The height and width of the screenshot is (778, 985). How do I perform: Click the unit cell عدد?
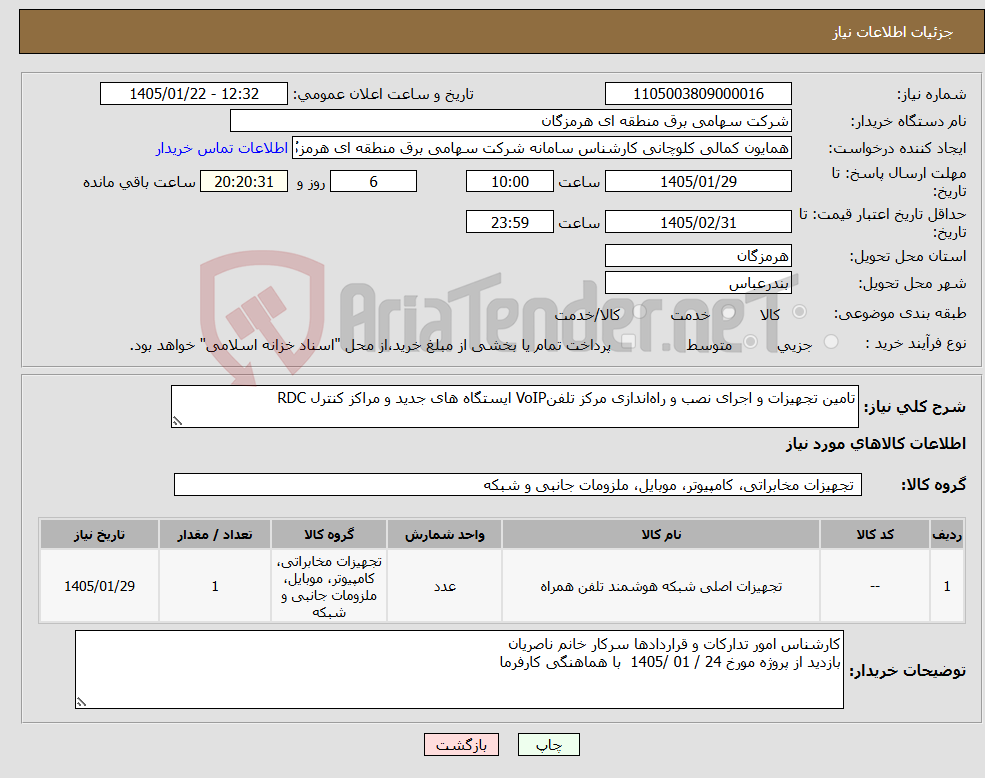[x=445, y=586]
